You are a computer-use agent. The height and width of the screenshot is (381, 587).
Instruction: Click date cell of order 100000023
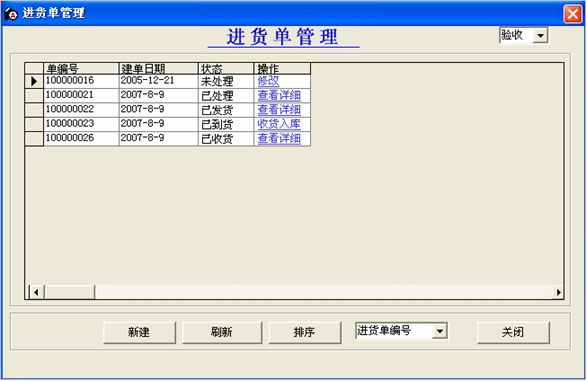point(158,124)
